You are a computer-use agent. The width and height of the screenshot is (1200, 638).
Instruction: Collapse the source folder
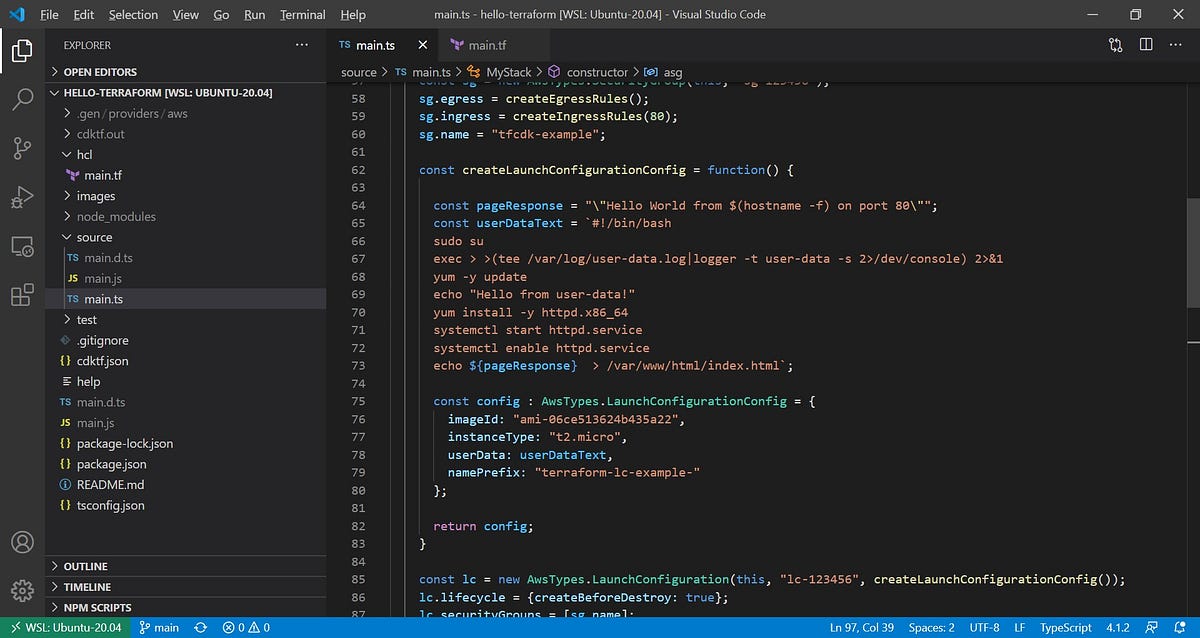pyautogui.click(x=186, y=237)
